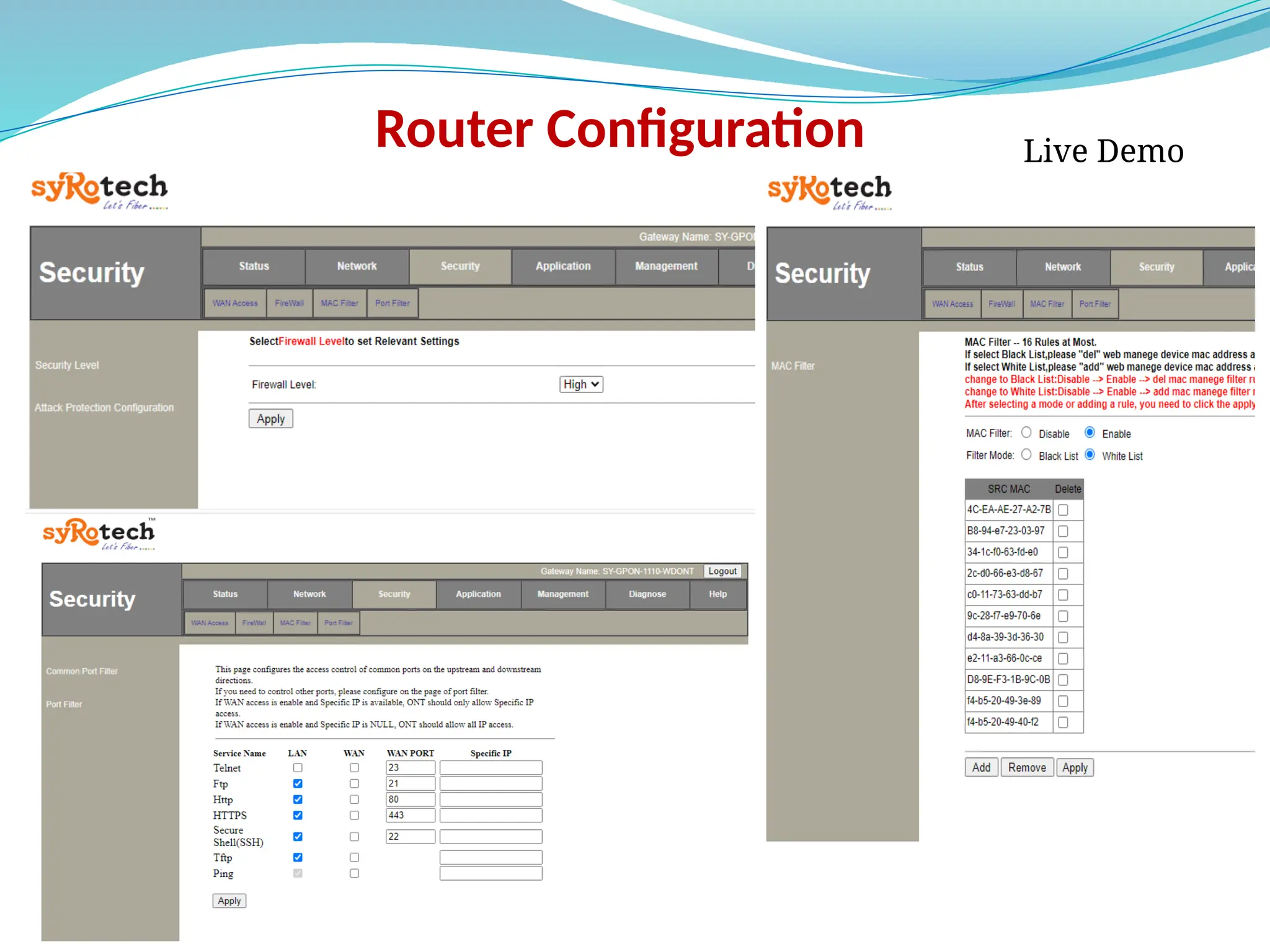Toggle Secure Shell(SSH) LAN checkbox
Viewport: 1270px width, 952px height.
pyautogui.click(x=298, y=837)
